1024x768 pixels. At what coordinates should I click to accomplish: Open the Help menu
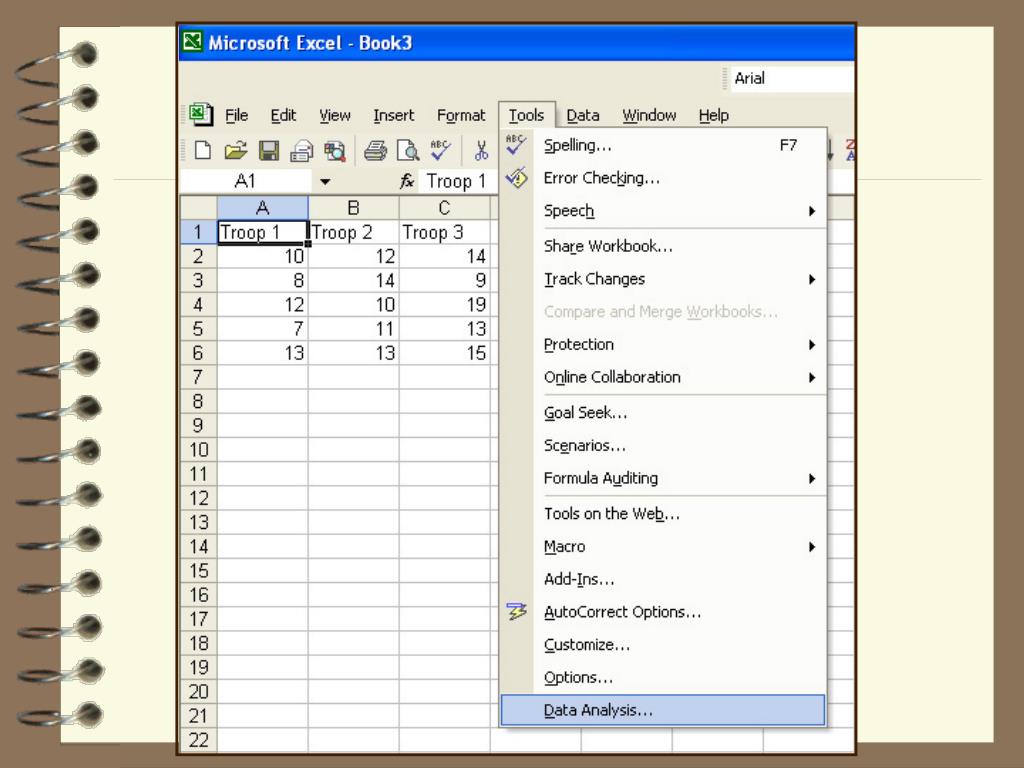(x=714, y=116)
